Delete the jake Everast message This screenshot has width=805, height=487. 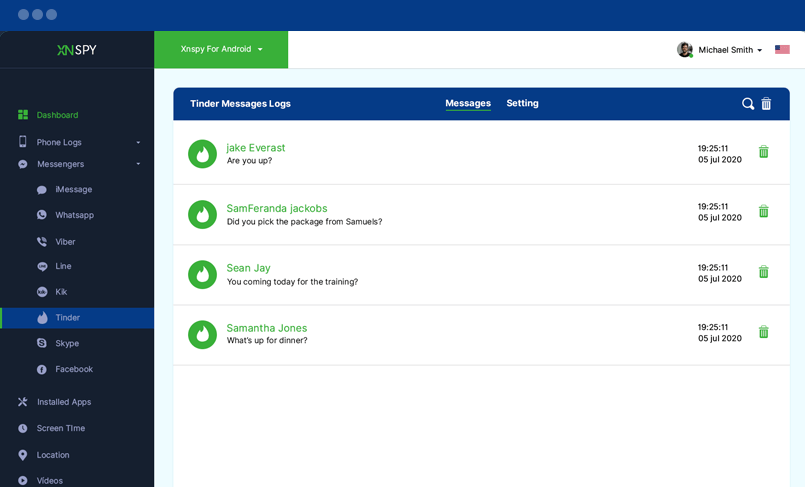pos(763,152)
